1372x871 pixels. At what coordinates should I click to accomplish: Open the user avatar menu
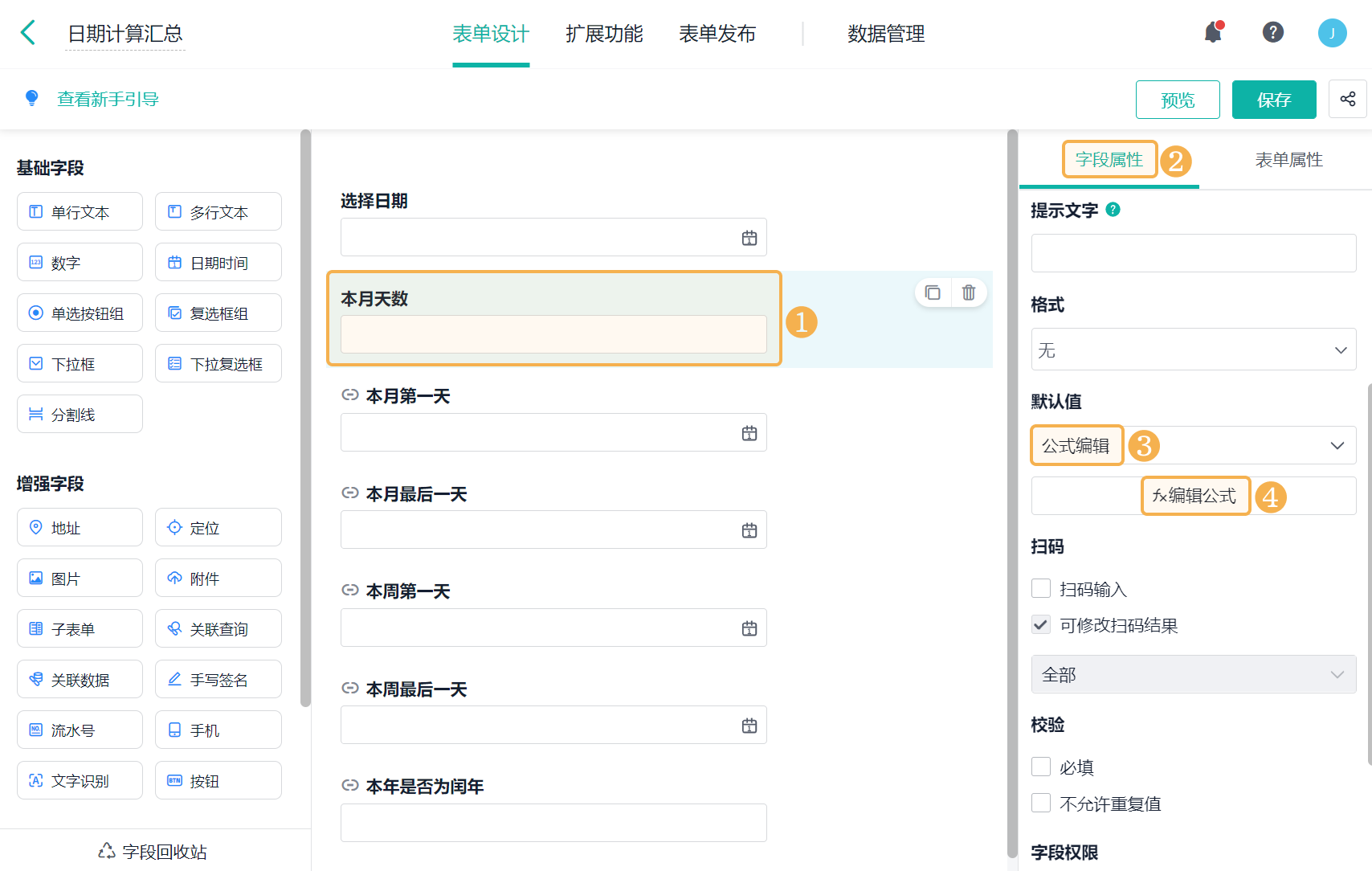[x=1332, y=33]
